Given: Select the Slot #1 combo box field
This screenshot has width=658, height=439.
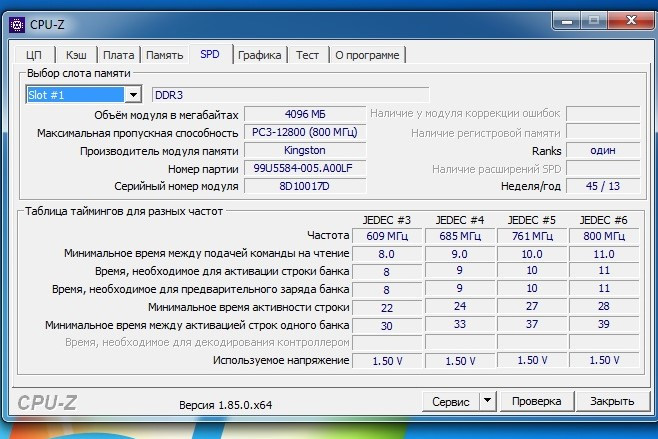Looking at the screenshot, I should click(84, 95).
